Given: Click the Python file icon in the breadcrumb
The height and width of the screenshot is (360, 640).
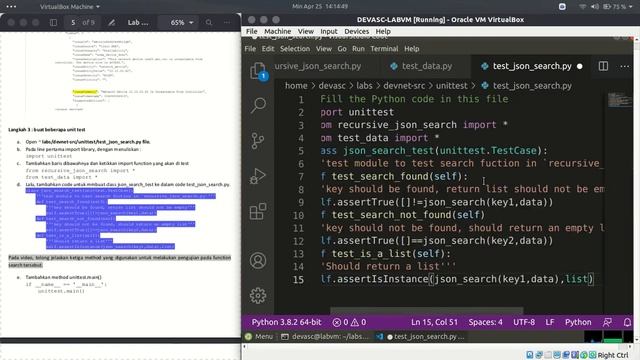Looking at the screenshot, I should click(485, 86).
